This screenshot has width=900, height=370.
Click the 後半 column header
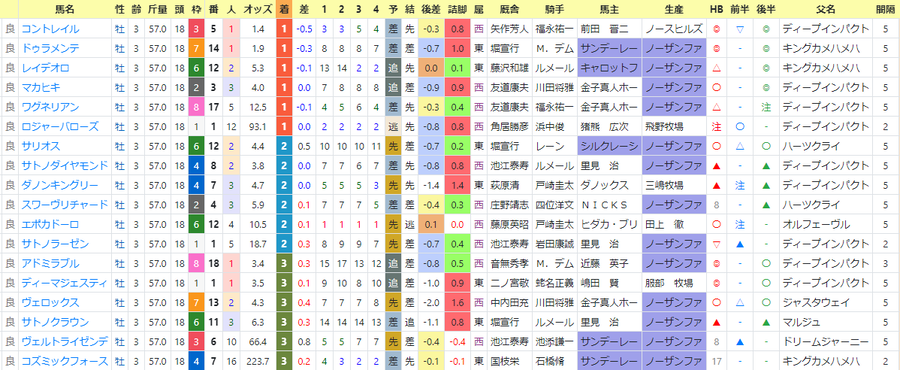pos(766,9)
